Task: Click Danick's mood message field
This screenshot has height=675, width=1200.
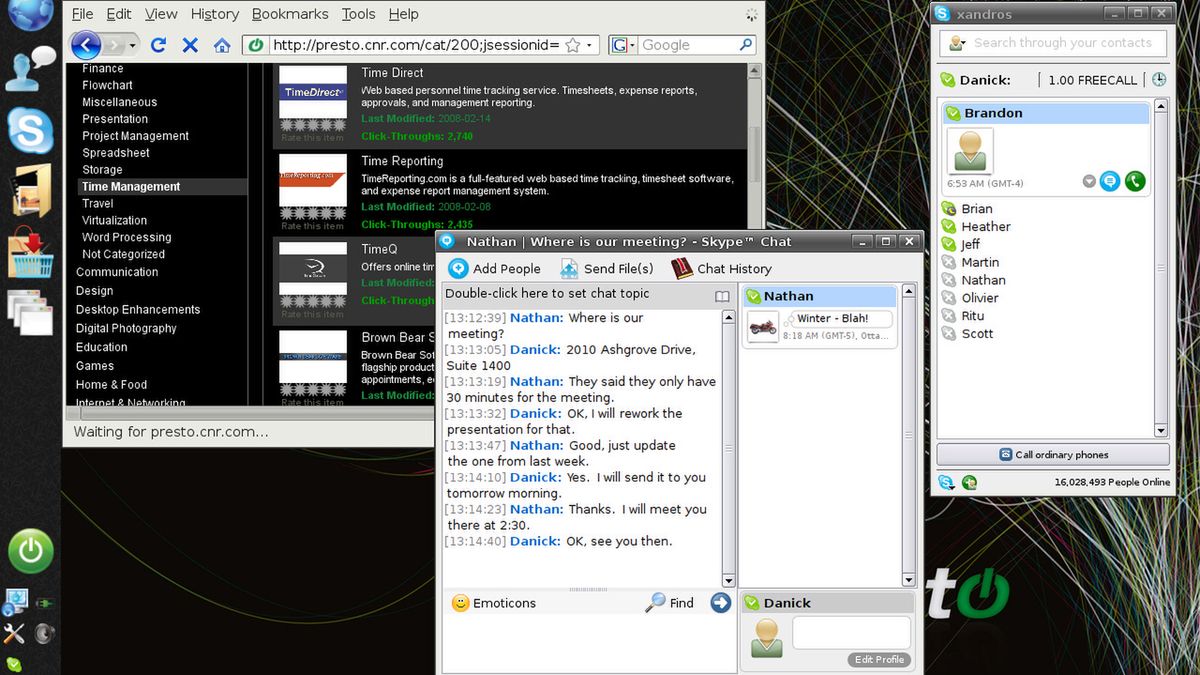Action: click(851, 632)
